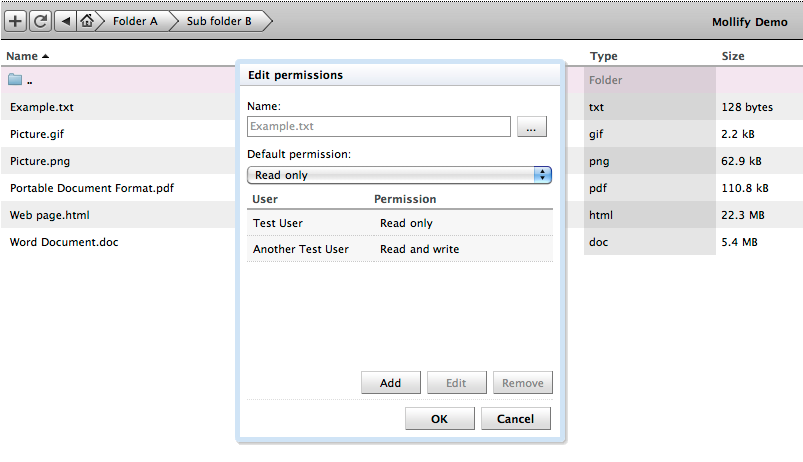
Task: Click the plus add button in toolbar
Action: point(15,21)
